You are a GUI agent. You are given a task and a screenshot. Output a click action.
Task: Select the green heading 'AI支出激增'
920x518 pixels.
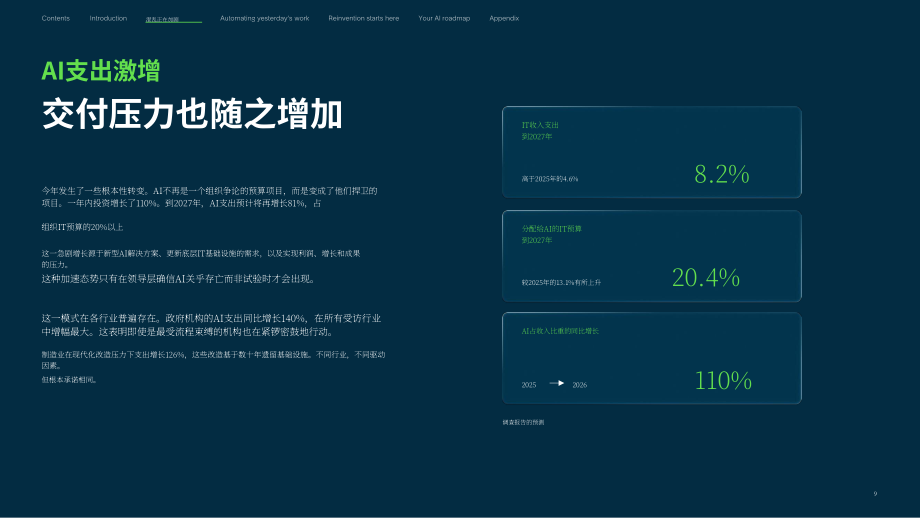pyautogui.click(x=101, y=70)
